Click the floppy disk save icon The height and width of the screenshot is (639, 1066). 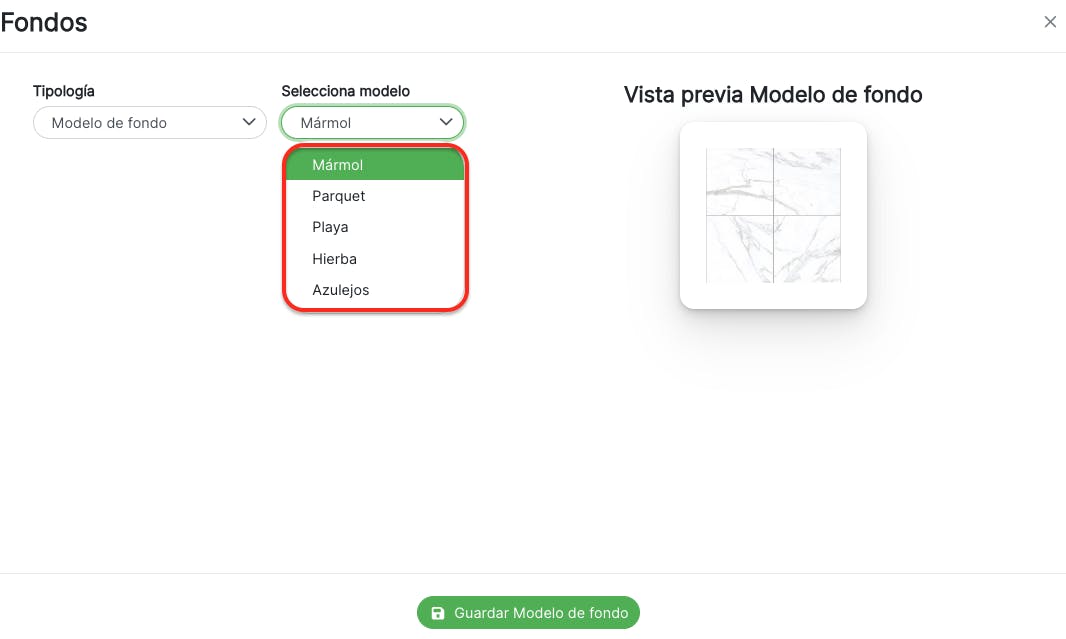438,613
